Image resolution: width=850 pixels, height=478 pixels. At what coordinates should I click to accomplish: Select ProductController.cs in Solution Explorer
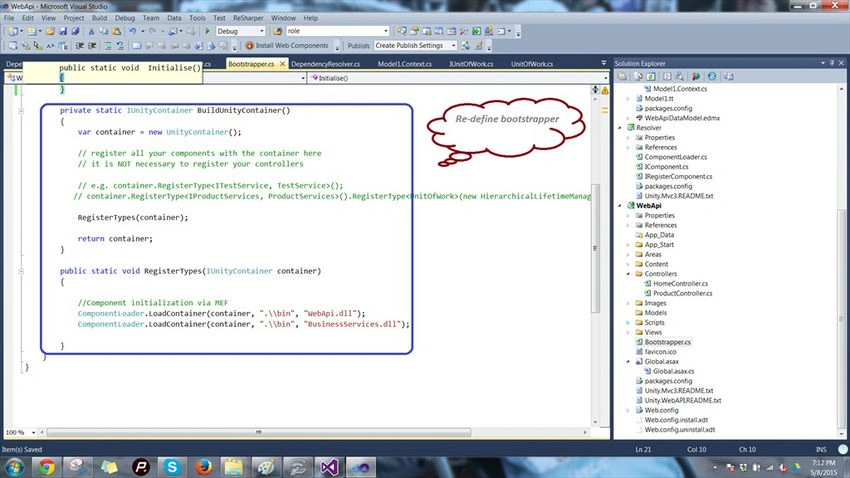pyautogui.click(x=682, y=293)
